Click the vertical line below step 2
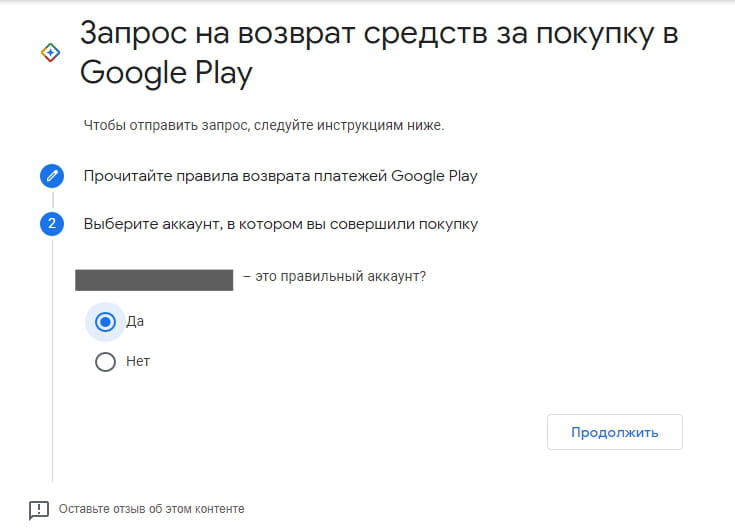735x528 pixels. pyautogui.click(x=52, y=400)
